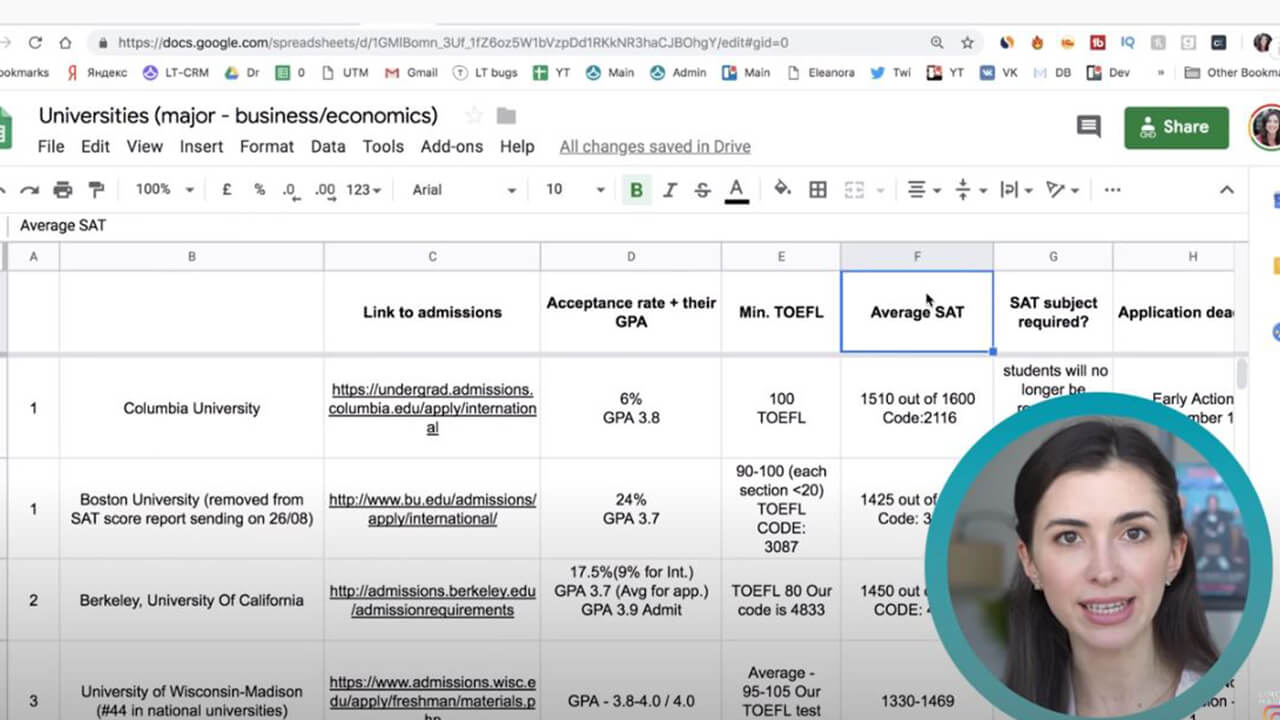Viewport: 1280px width, 720px height.
Task: Collapse the menus with the up chevron
Action: [1227, 190]
